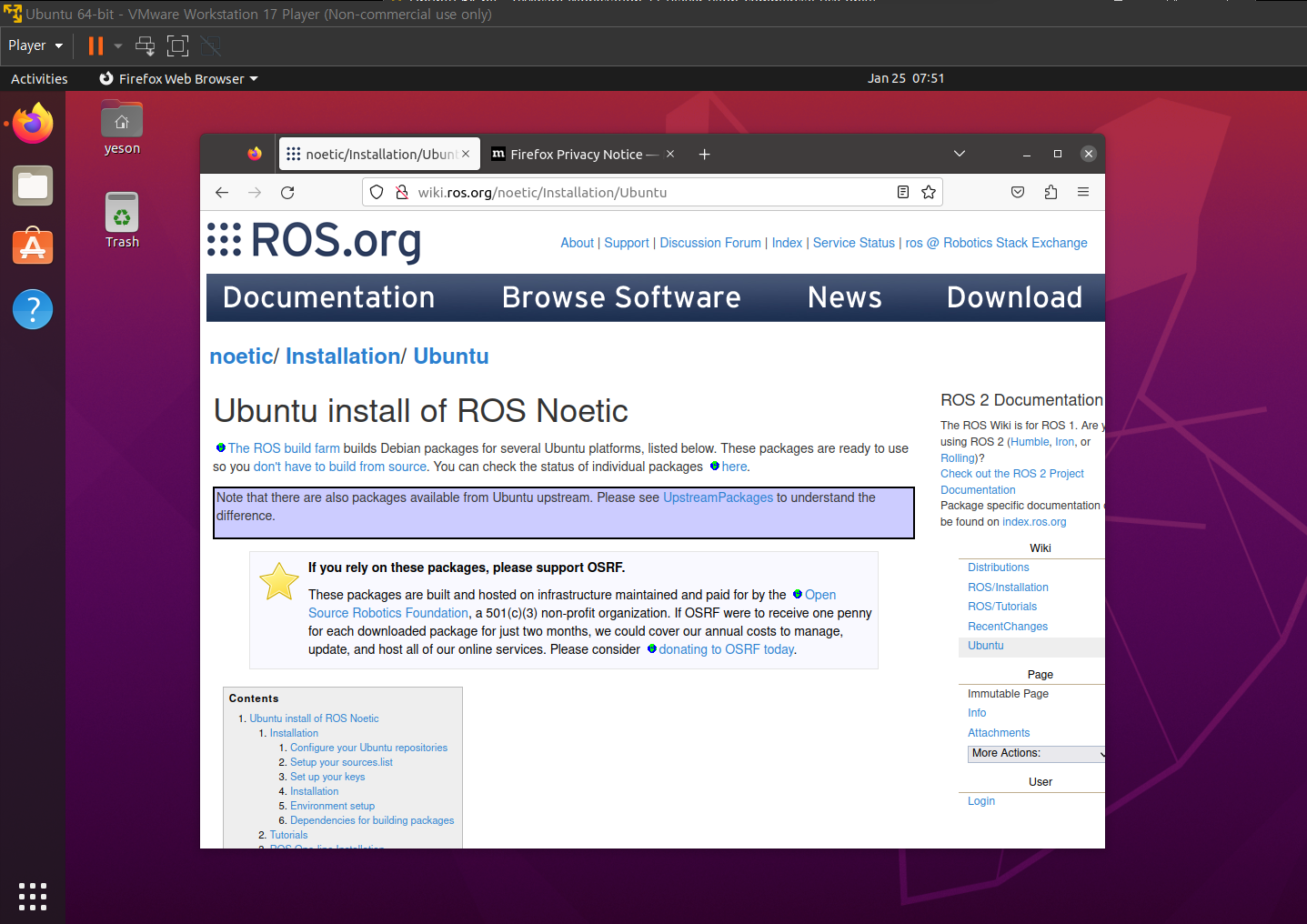This screenshot has width=1307, height=924.
Task: Enter full screen mode in VMware toolbar
Action: [x=178, y=45]
